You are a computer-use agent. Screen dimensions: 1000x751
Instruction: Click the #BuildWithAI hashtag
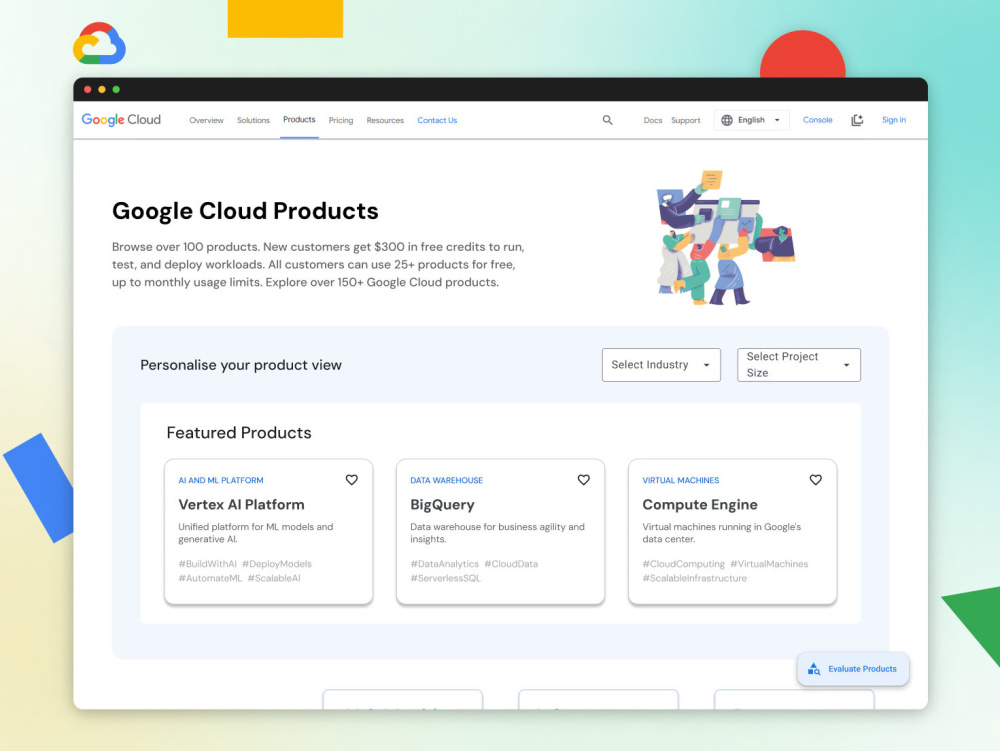pos(207,564)
